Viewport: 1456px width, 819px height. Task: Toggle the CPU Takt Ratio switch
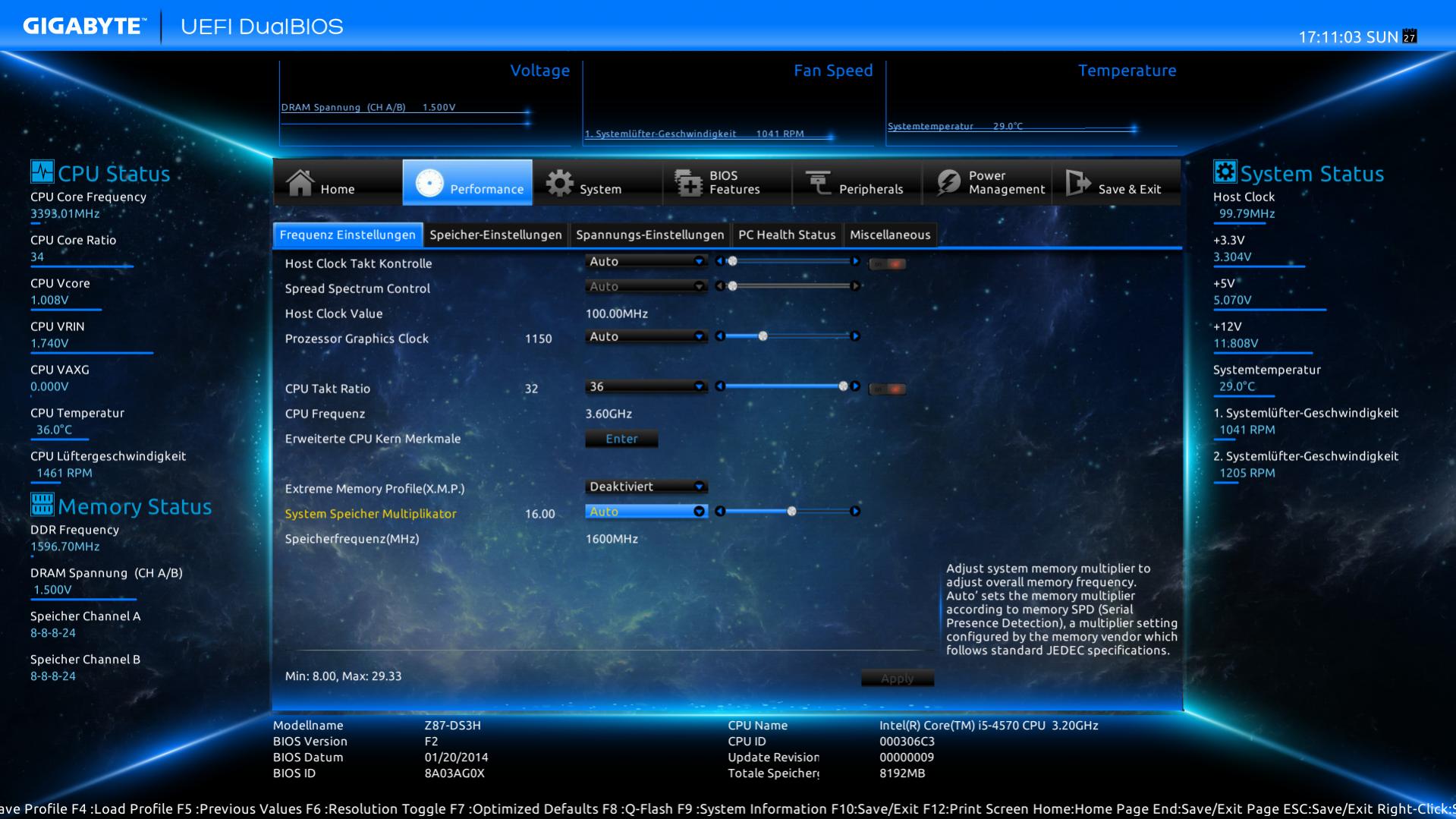tap(887, 389)
